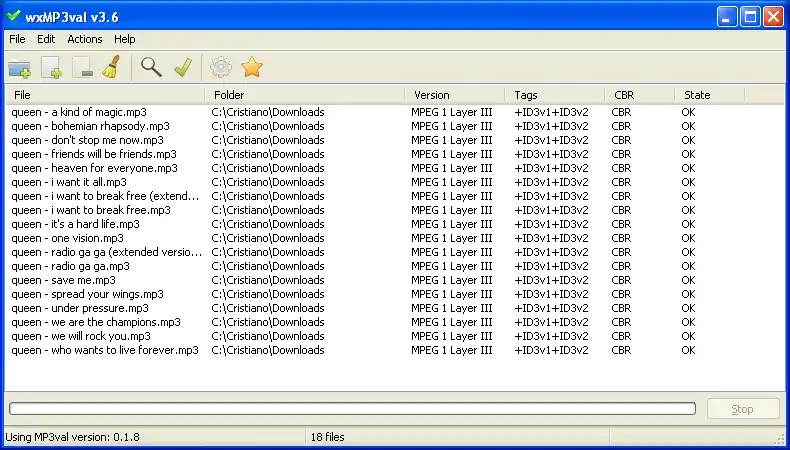The height and width of the screenshot is (450, 790).
Task: Click the add folder toolbar icon
Action: (x=20, y=67)
